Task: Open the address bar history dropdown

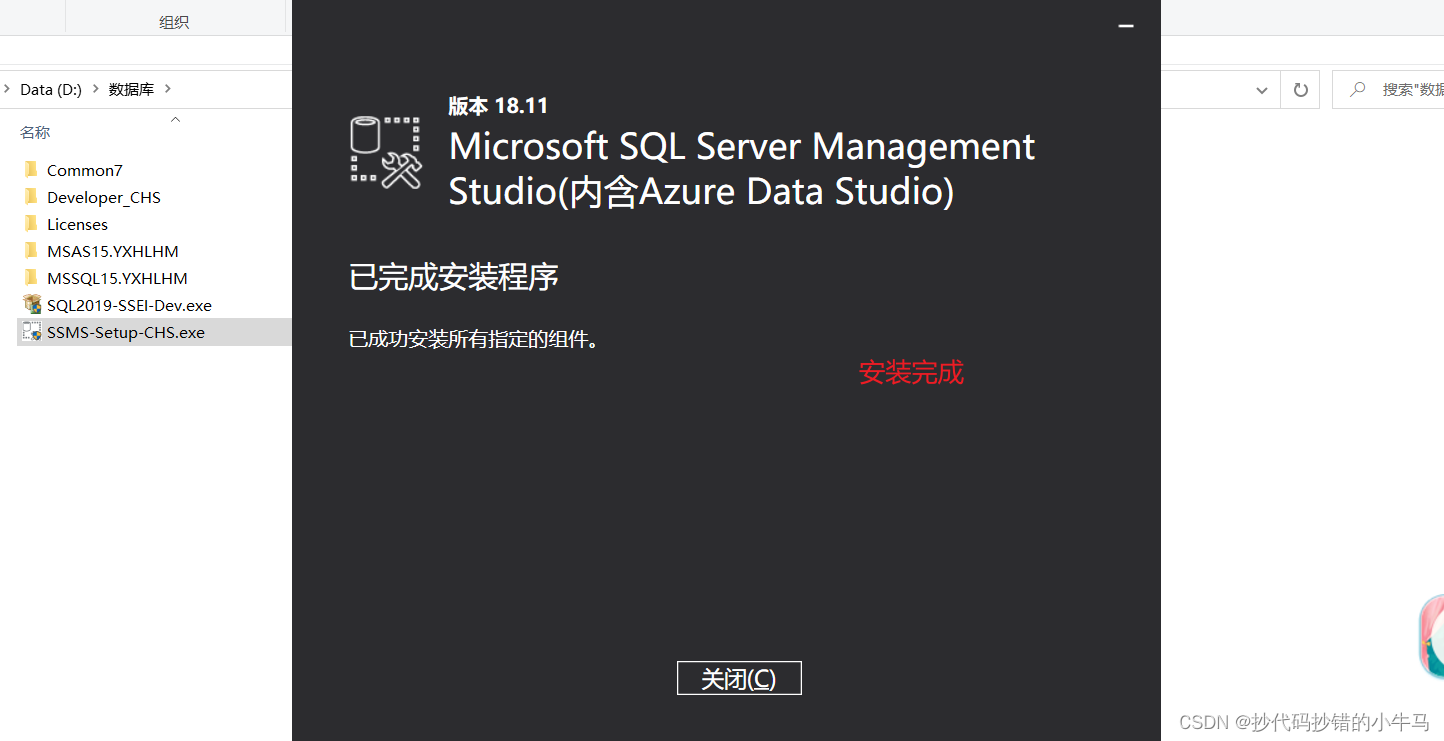Action: [x=1262, y=90]
